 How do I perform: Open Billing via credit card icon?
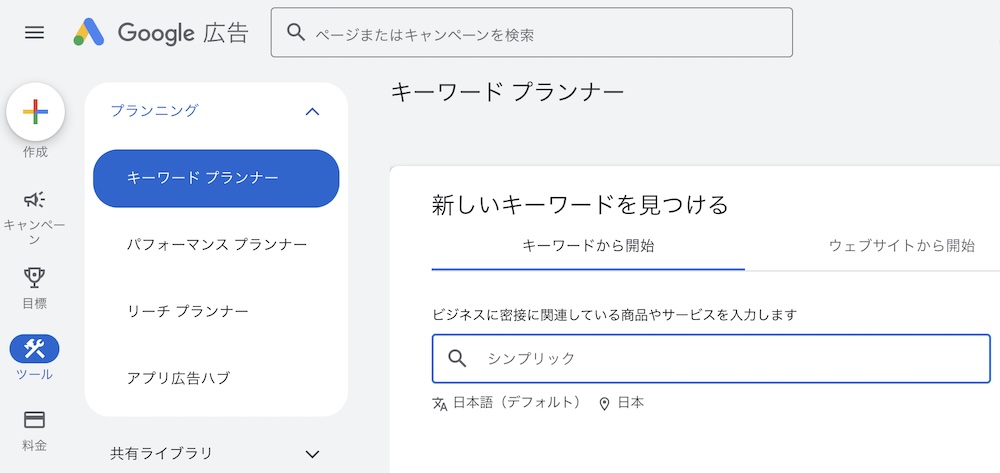click(x=35, y=420)
